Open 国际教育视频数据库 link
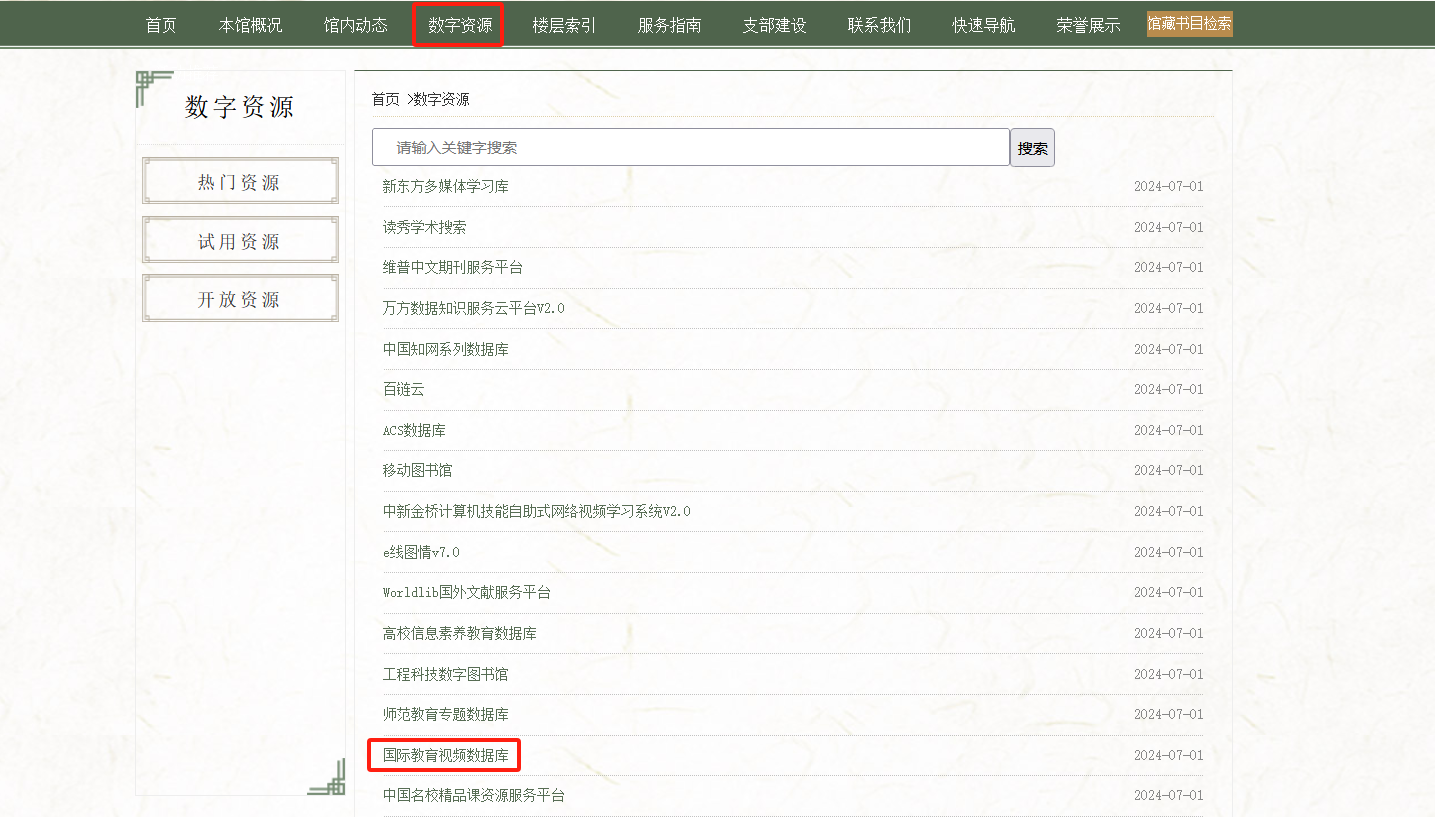This screenshot has height=817, width=1435. tap(446, 755)
